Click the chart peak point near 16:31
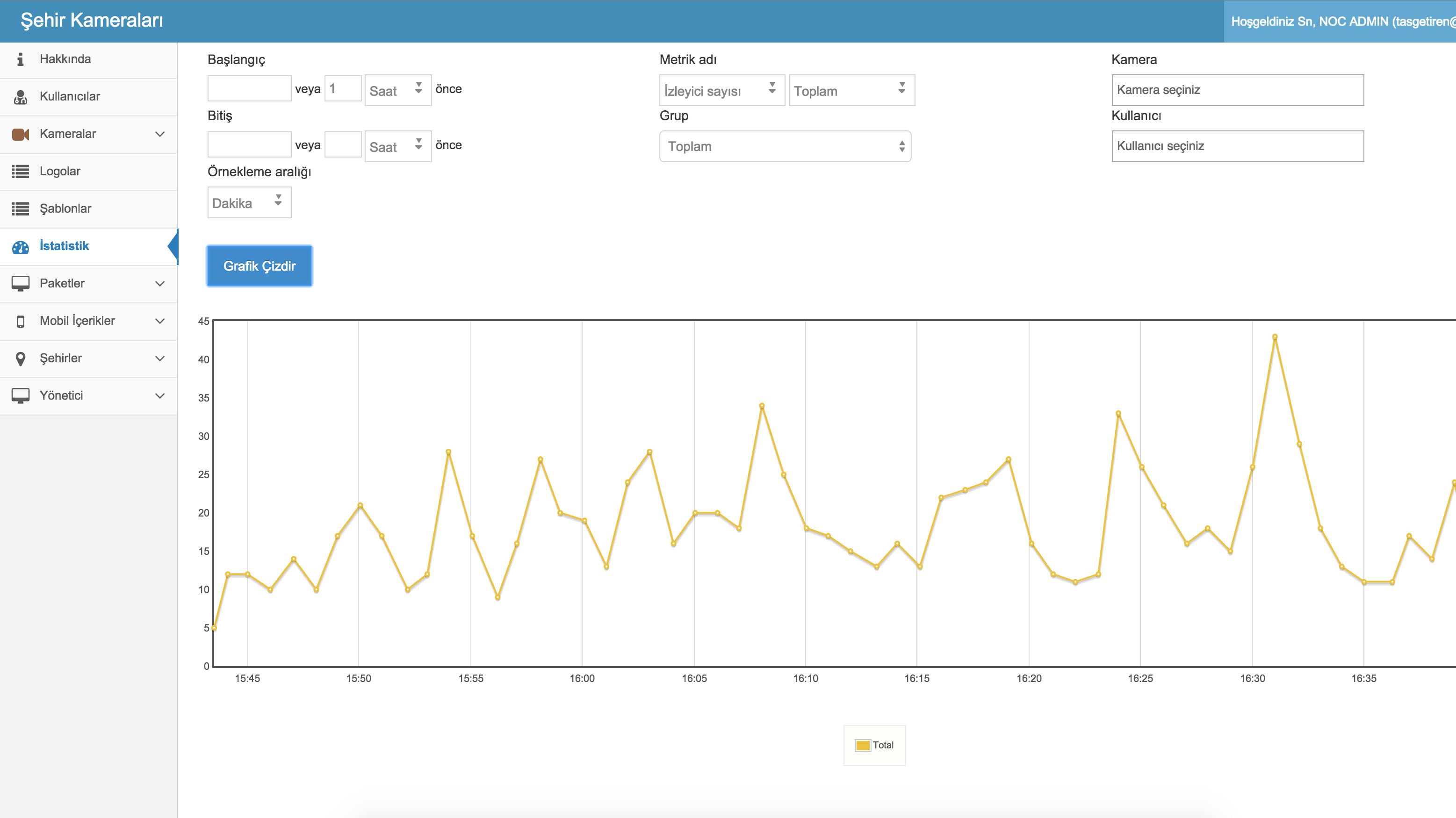This screenshot has width=1456, height=818. 1275,337
